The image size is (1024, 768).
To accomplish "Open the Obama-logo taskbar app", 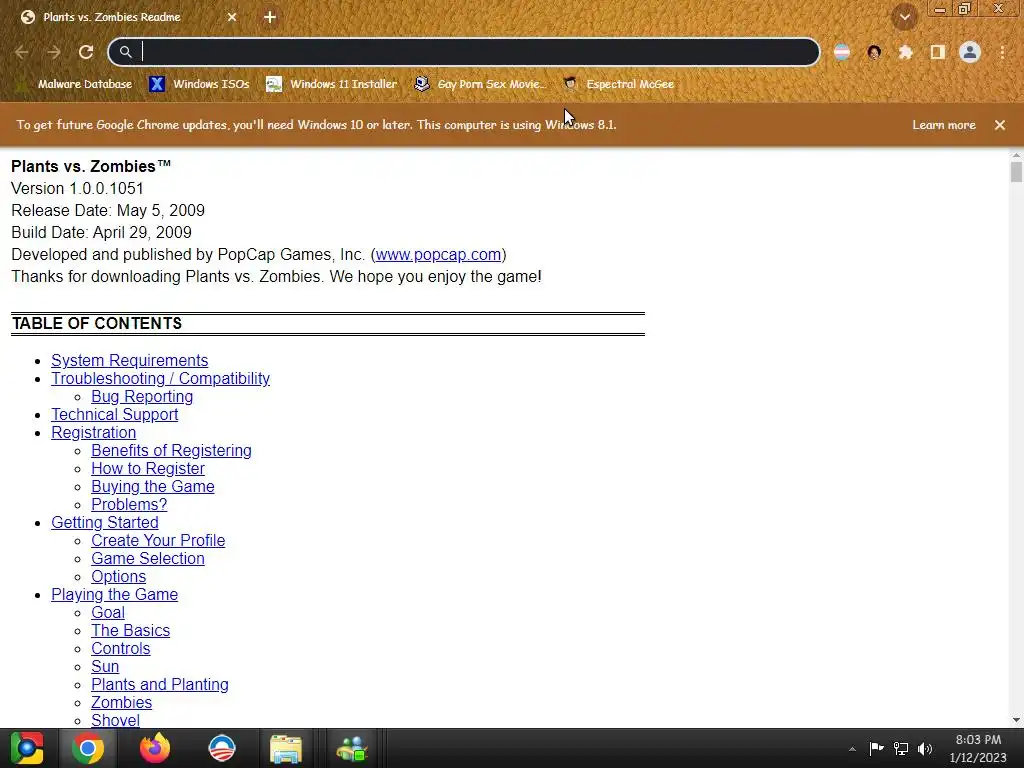I will point(221,748).
